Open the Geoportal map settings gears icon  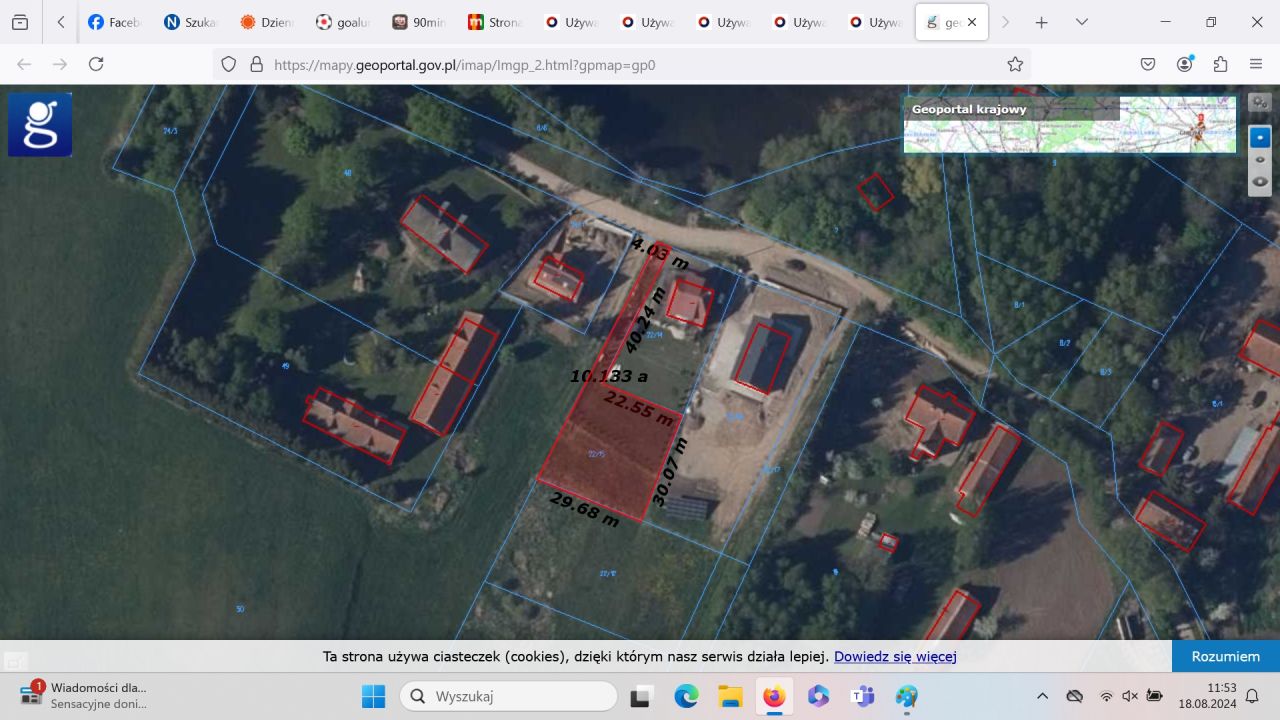1260,103
